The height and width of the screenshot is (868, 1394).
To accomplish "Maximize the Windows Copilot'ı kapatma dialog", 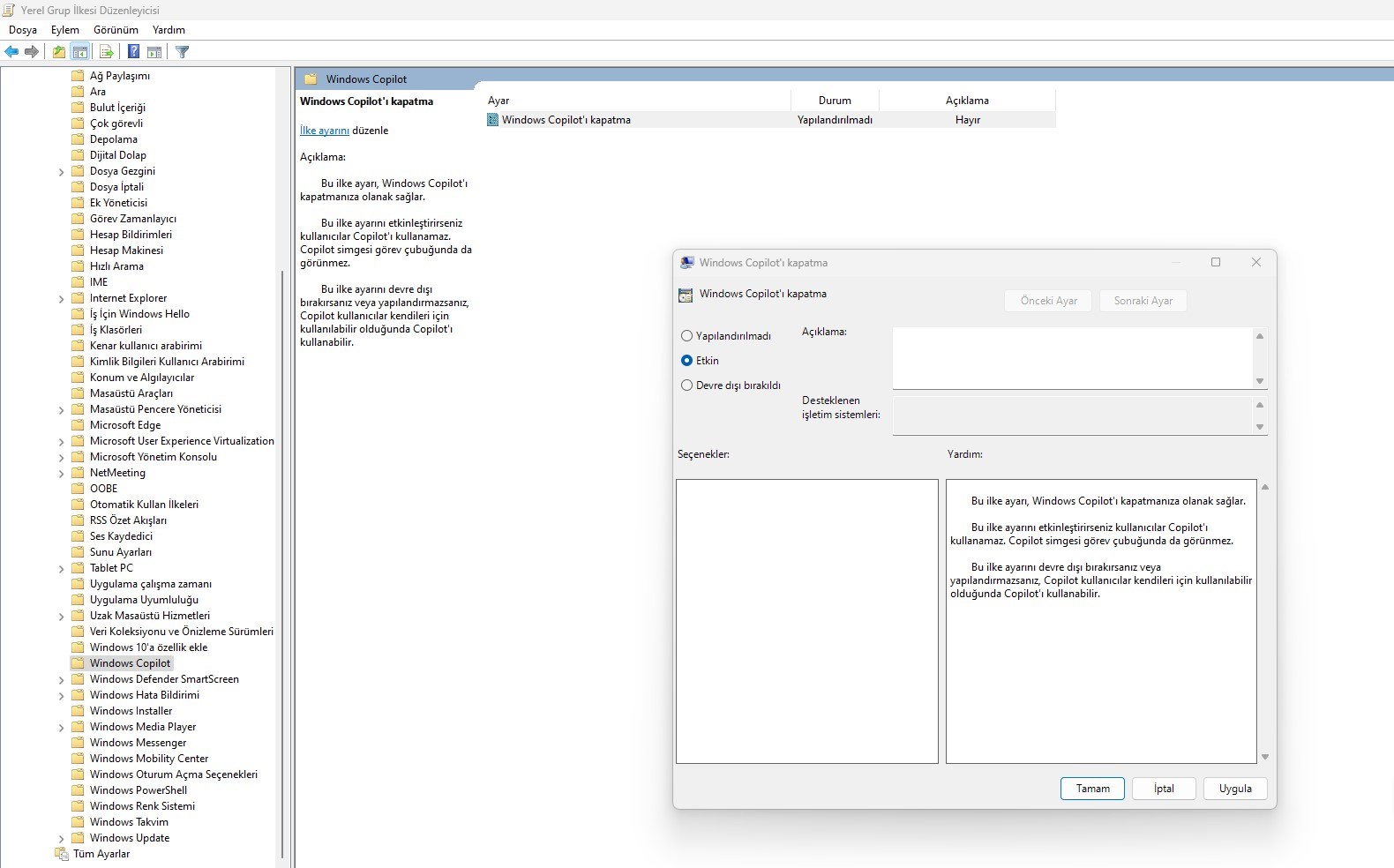I will click(1216, 262).
